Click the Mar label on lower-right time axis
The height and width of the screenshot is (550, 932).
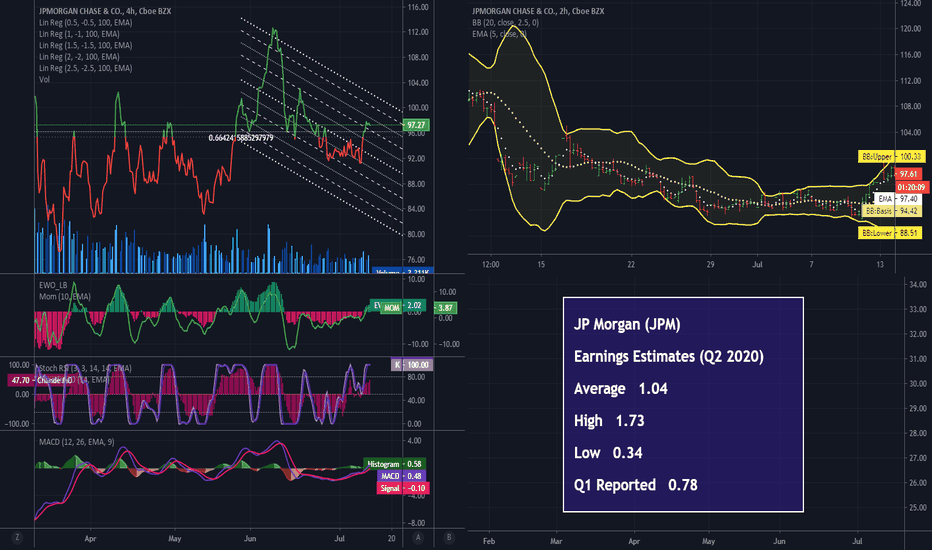[556, 541]
